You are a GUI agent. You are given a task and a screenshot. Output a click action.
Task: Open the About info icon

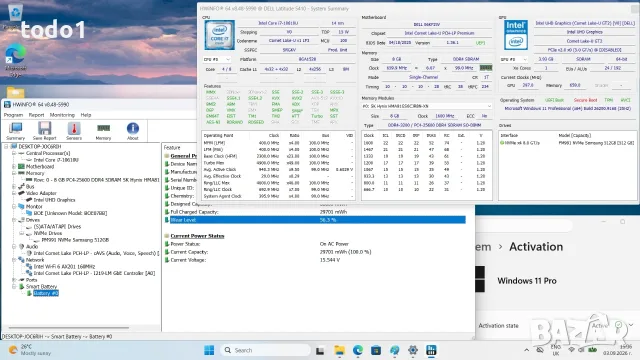pyautogui.click(x=133, y=131)
